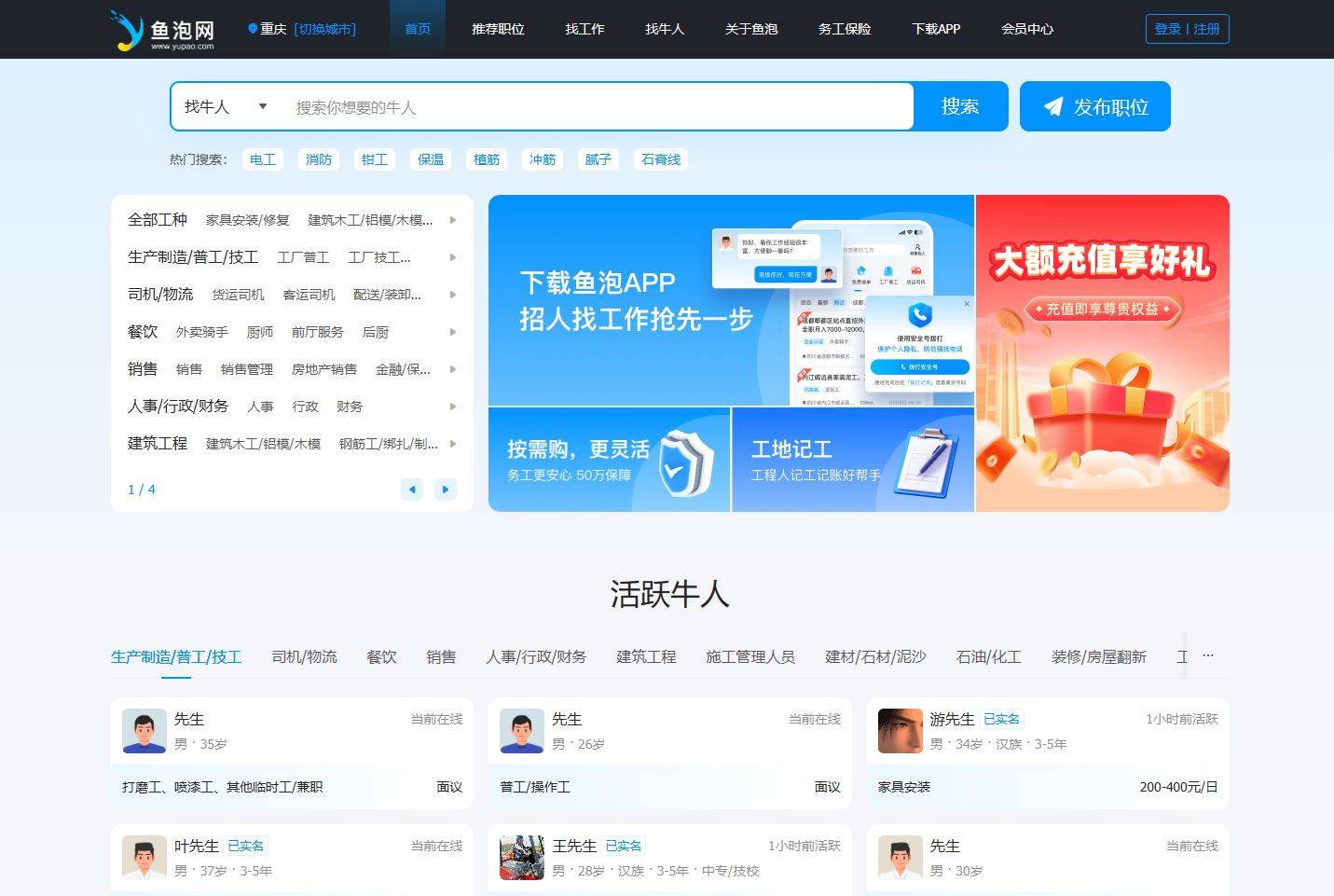1334x896 pixels.
Task: Open 按需购，更灵活 banner
Action: (609, 460)
